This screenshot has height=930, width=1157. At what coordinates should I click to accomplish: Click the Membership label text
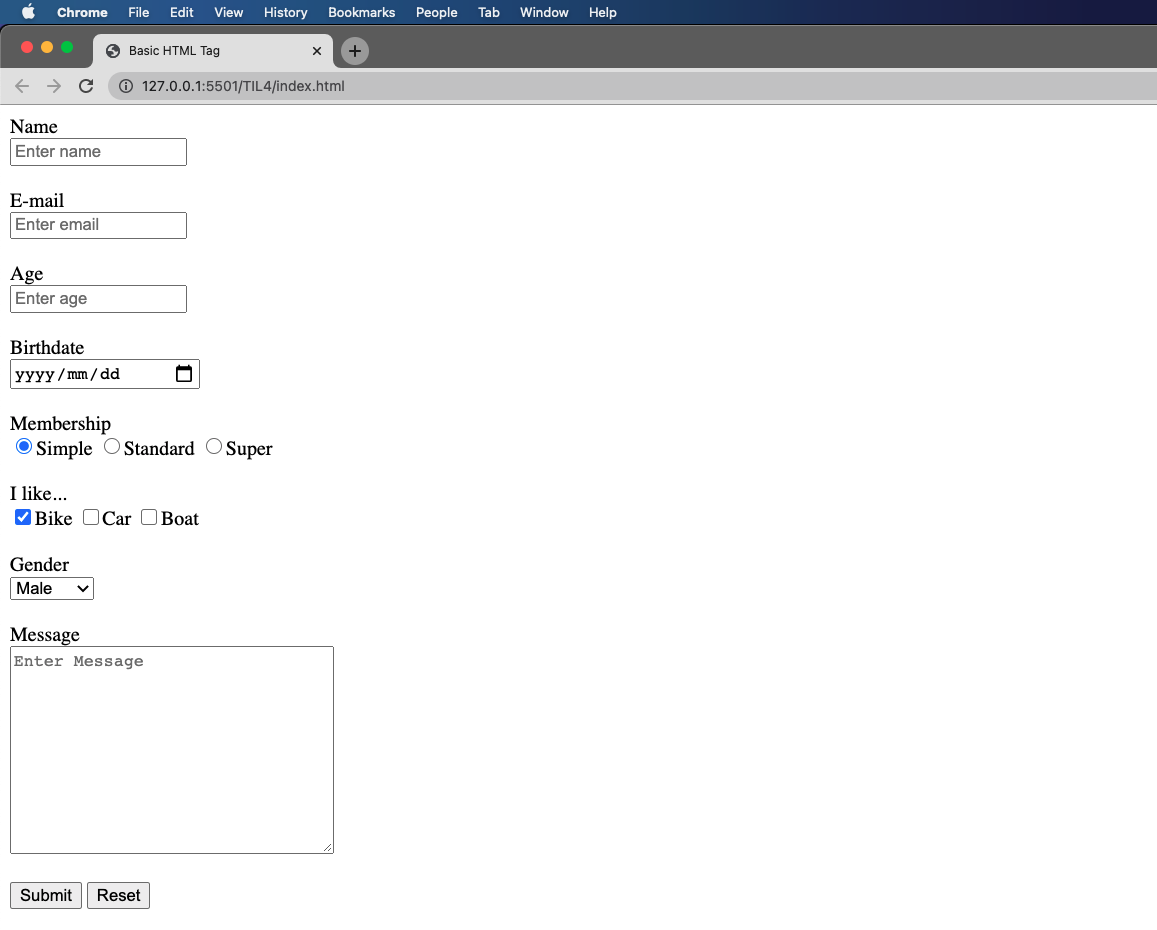click(61, 424)
